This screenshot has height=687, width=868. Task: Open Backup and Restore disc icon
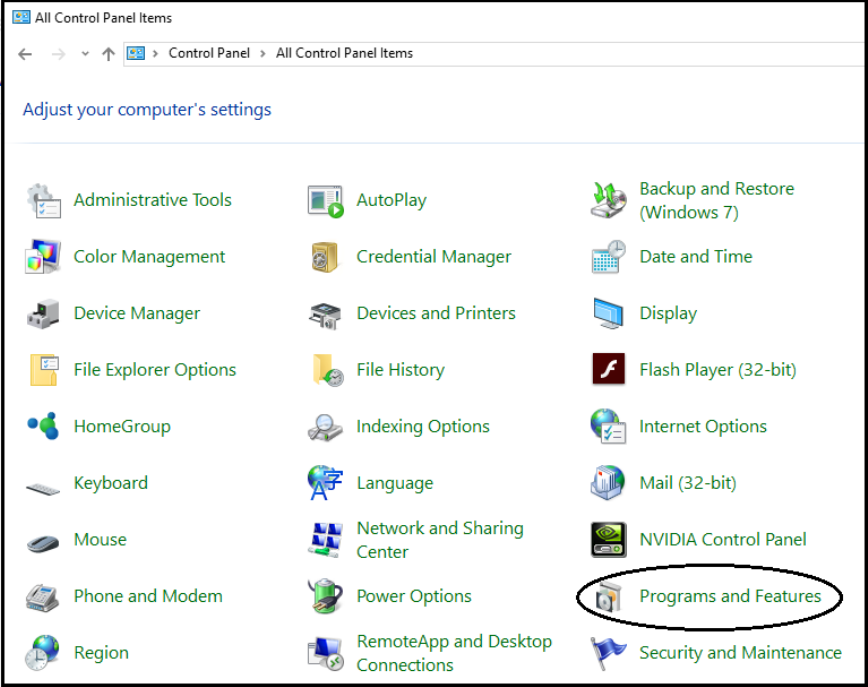[608, 200]
